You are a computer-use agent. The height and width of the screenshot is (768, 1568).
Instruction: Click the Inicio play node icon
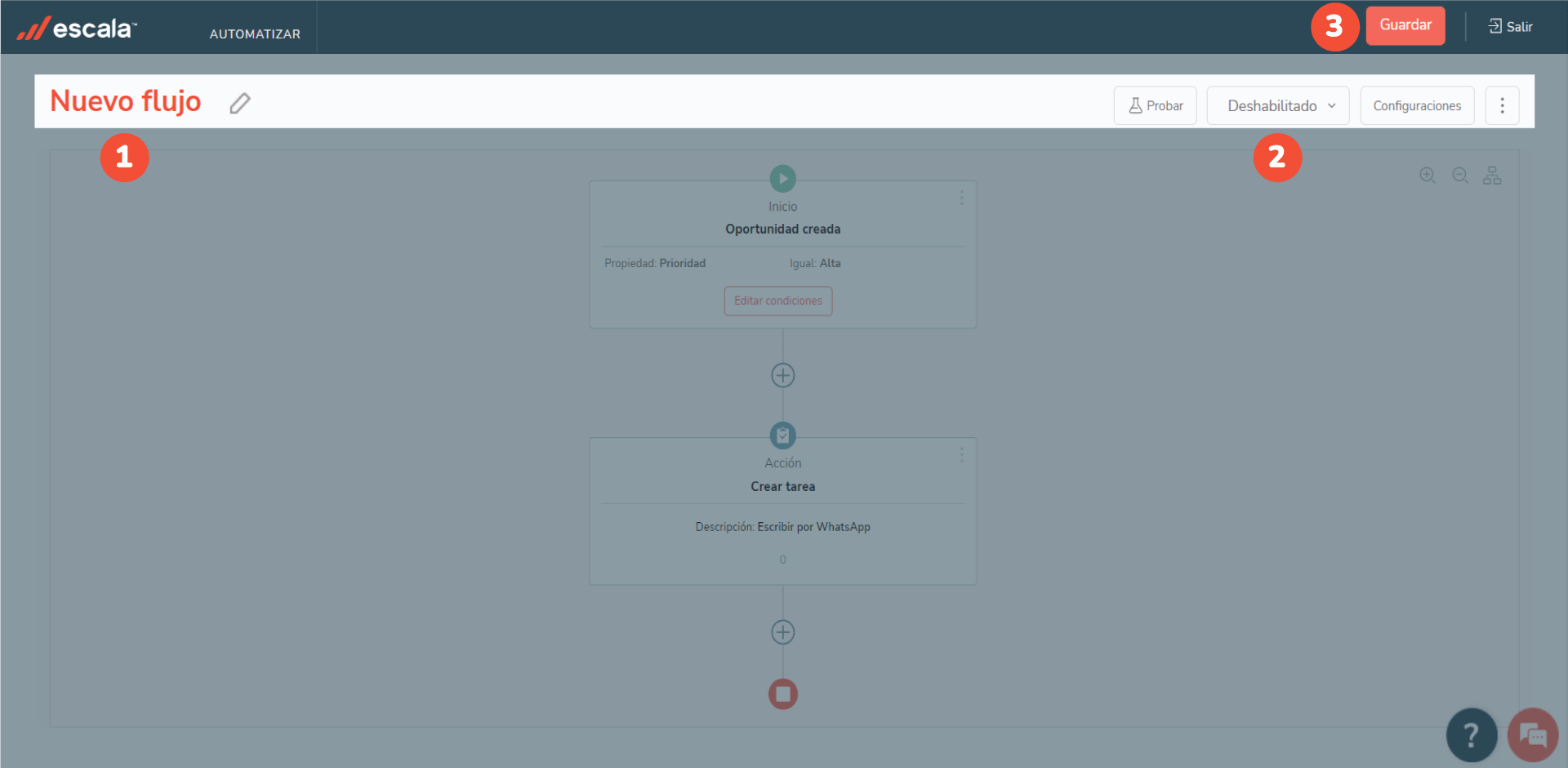pos(783,178)
